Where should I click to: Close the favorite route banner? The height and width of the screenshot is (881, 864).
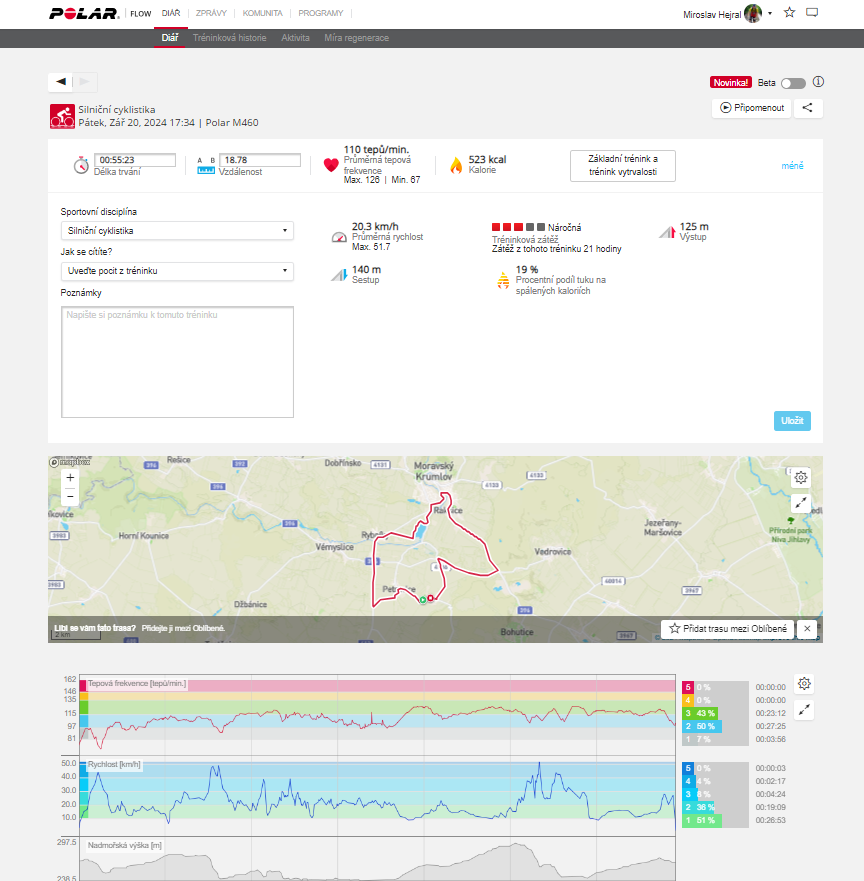(807, 629)
